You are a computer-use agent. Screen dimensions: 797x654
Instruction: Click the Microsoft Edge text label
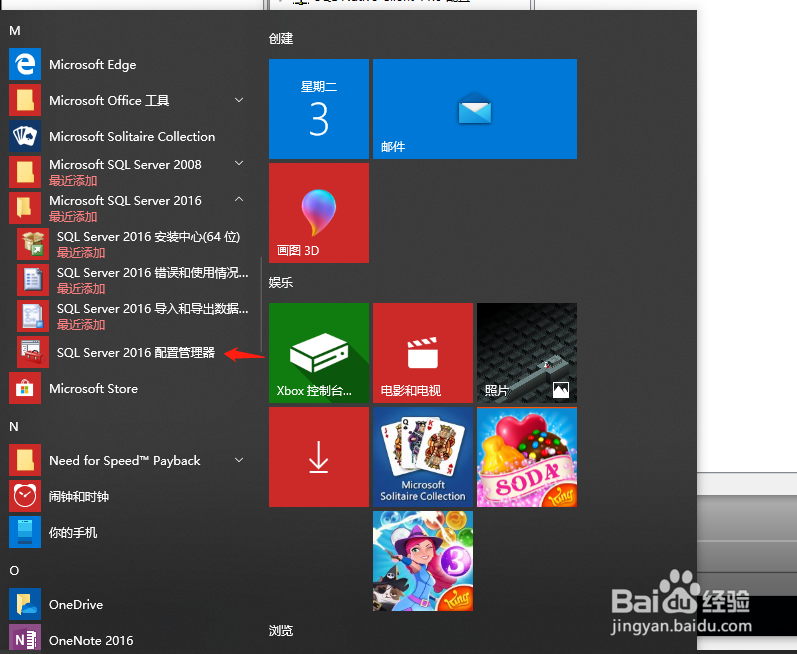93,65
